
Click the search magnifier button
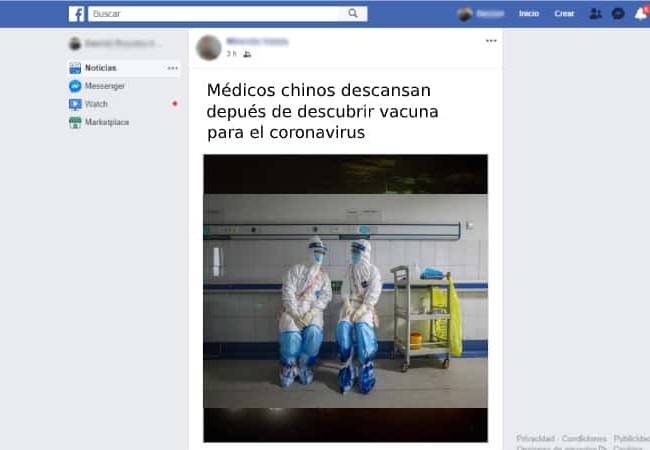pyautogui.click(x=353, y=14)
